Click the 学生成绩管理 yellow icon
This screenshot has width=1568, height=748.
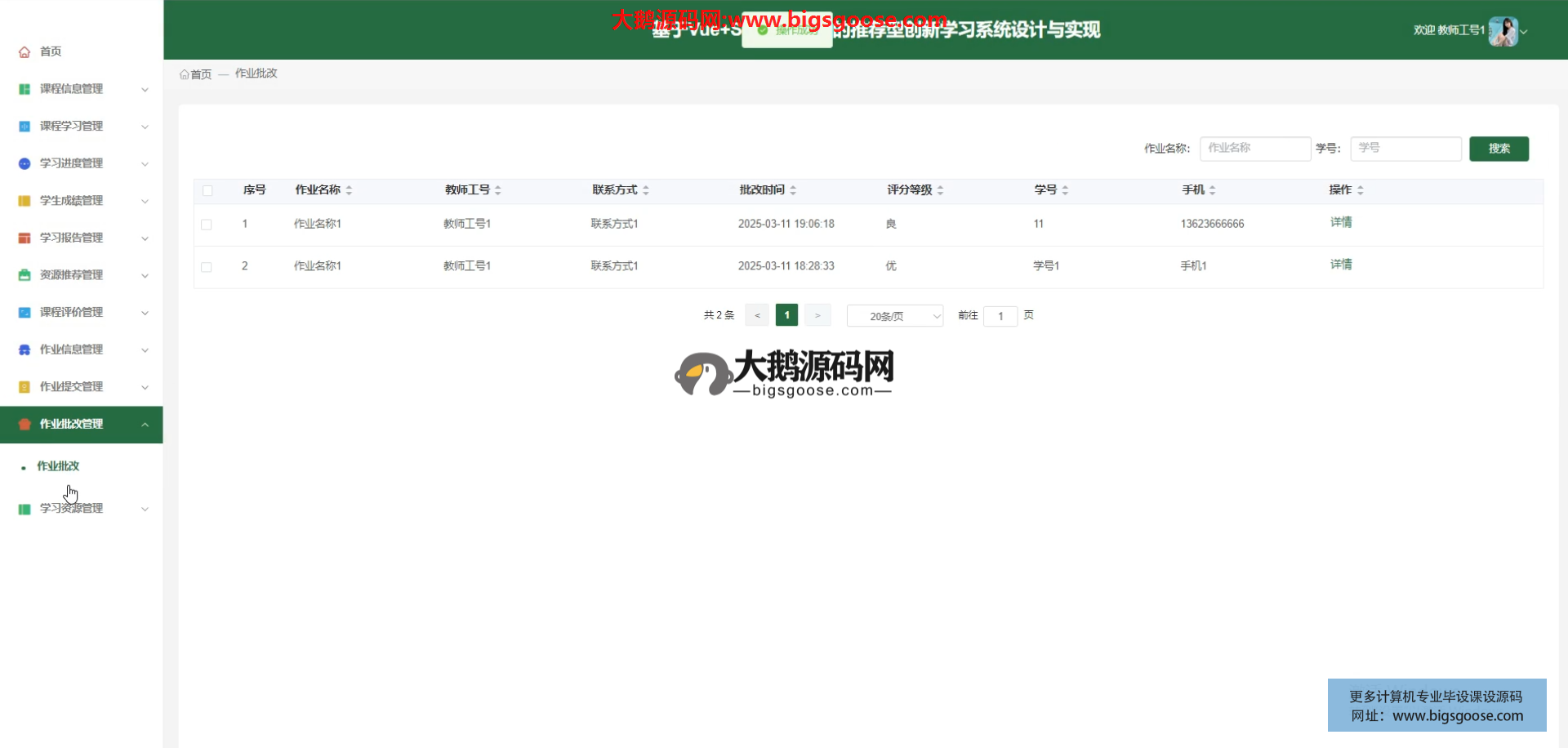click(x=24, y=201)
